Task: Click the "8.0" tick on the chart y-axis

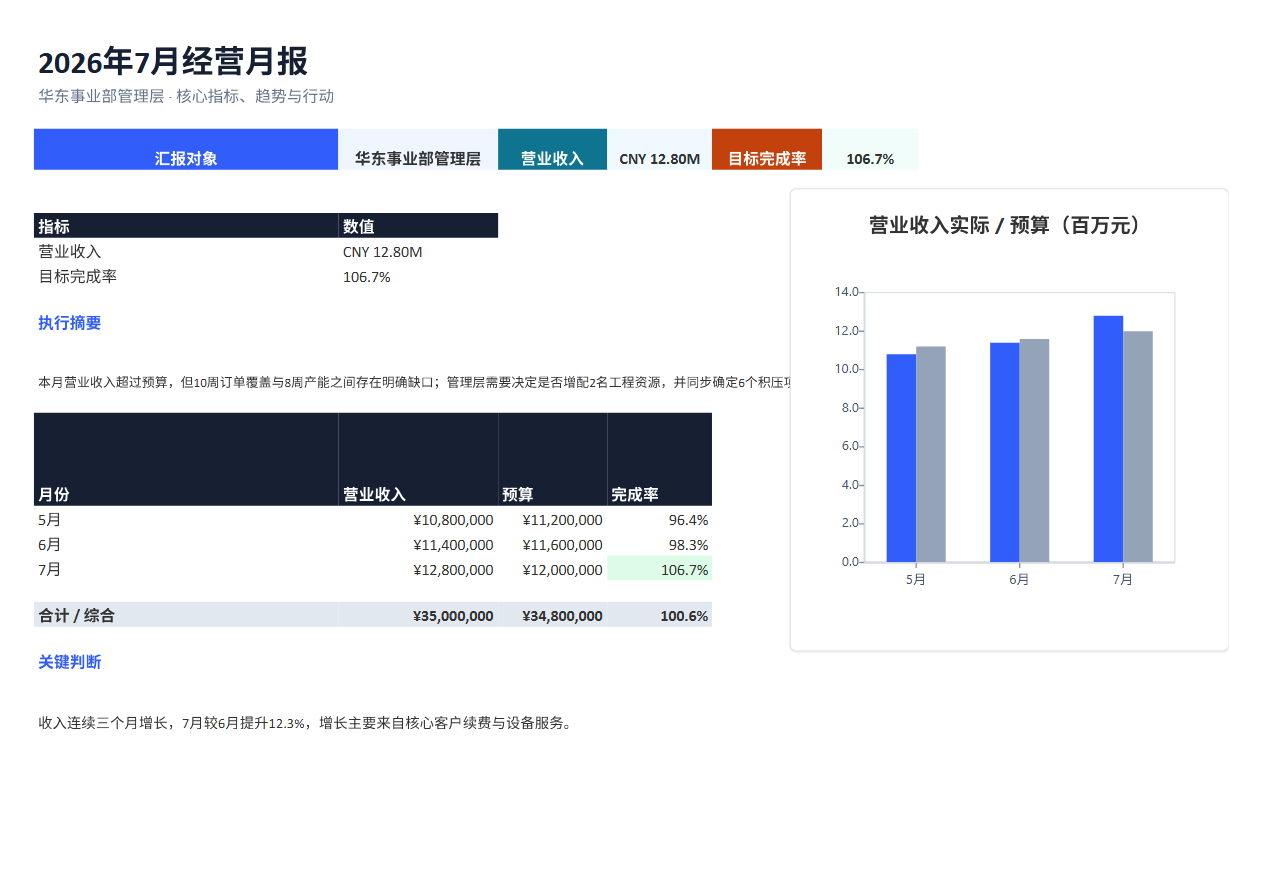Action: click(849, 408)
